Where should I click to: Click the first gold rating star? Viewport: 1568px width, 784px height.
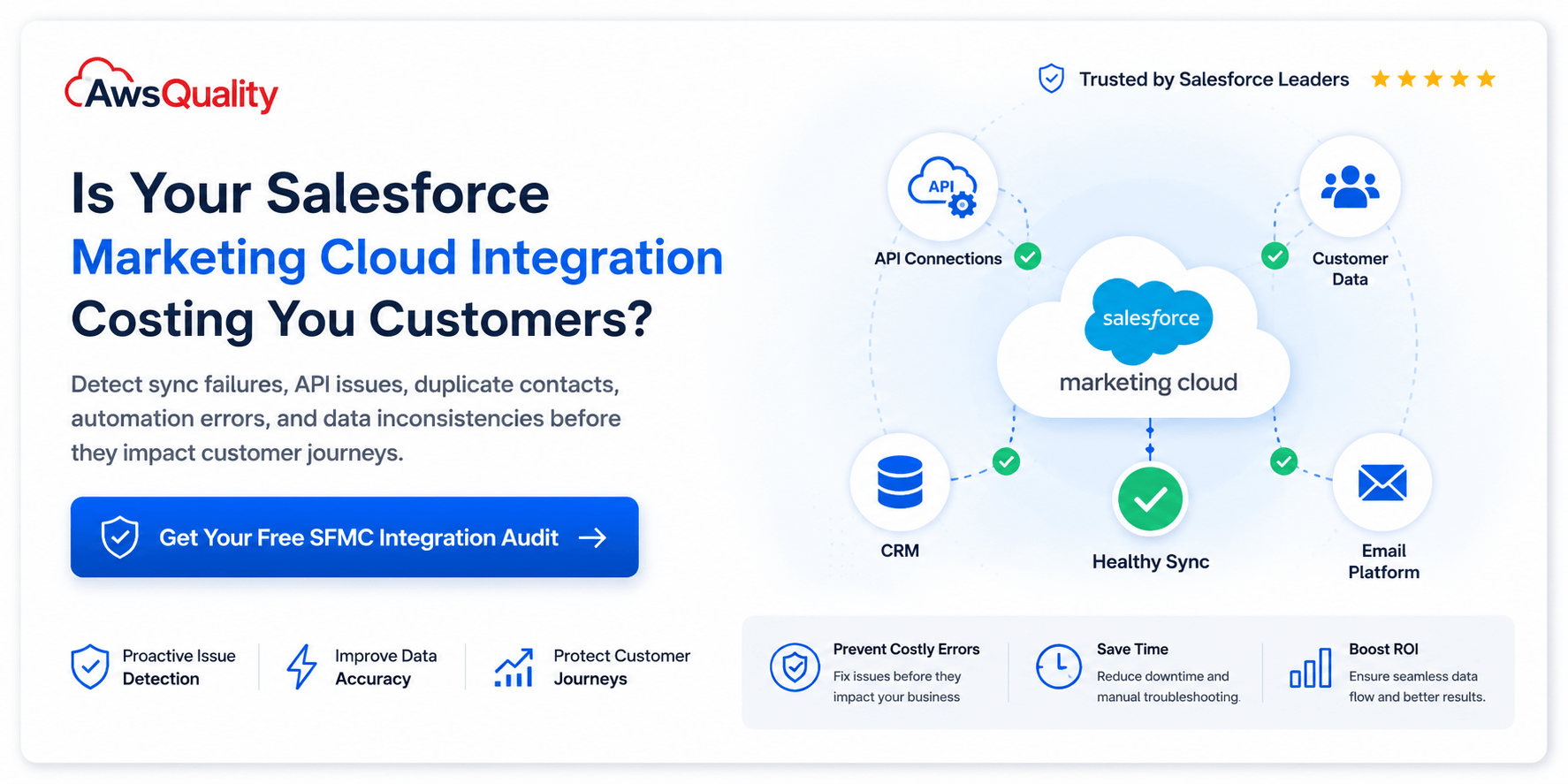tap(1380, 80)
